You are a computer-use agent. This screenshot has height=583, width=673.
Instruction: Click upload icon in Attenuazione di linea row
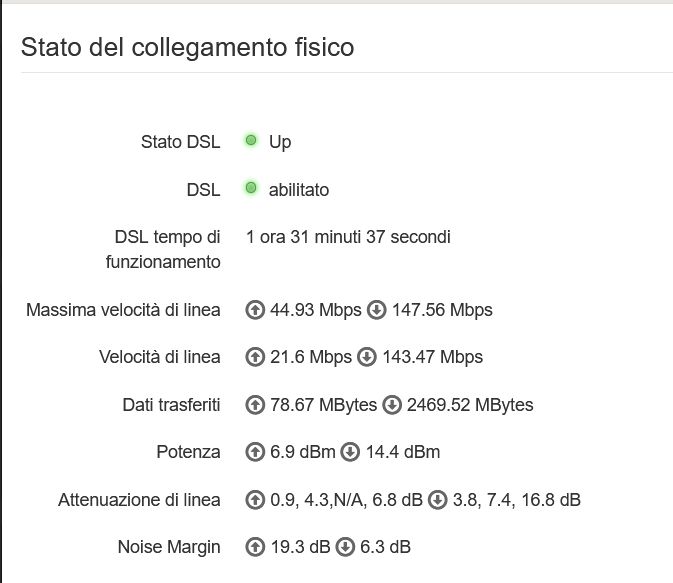[x=255, y=499]
